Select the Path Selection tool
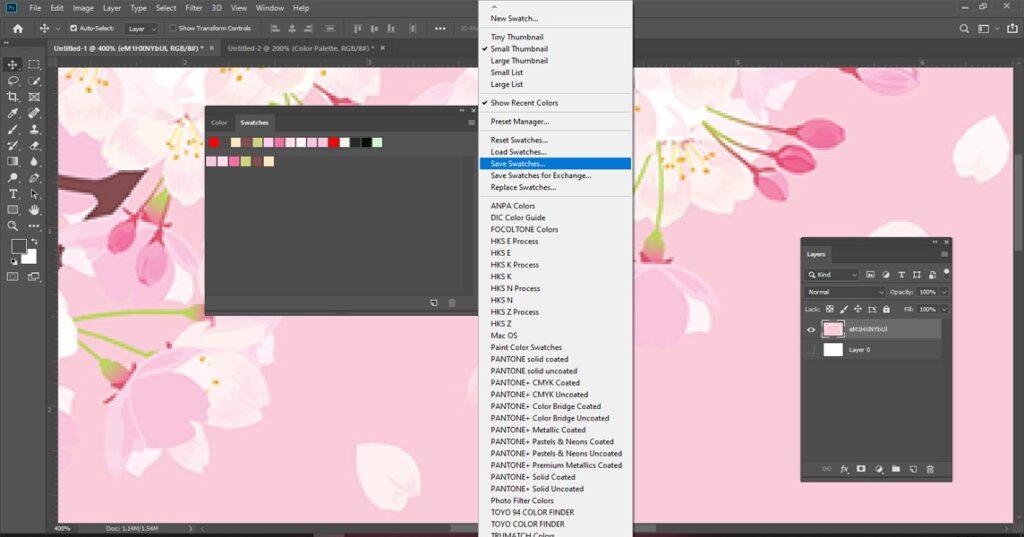The height and width of the screenshot is (537, 1024). tap(34, 194)
